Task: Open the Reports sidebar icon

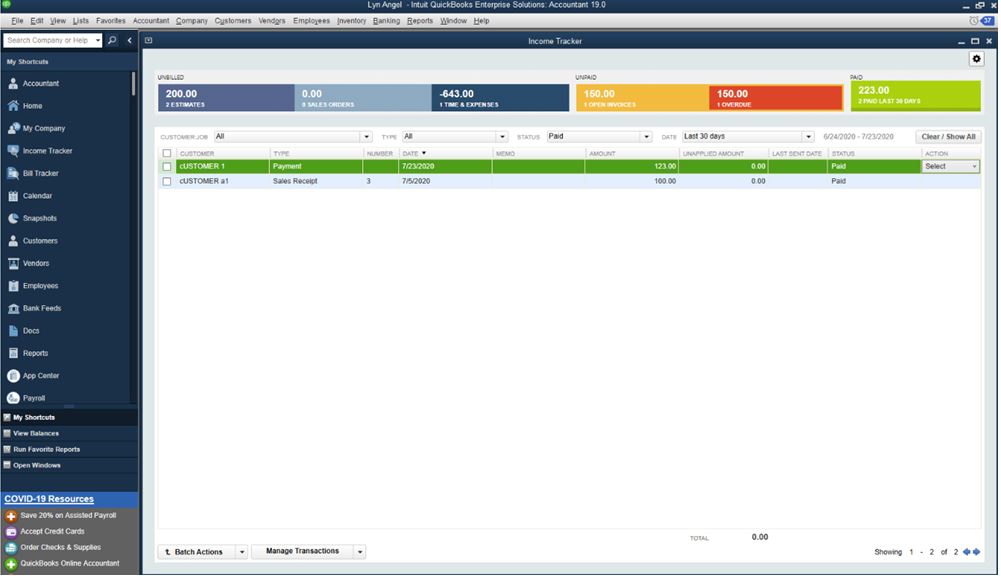Action: point(13,353)
